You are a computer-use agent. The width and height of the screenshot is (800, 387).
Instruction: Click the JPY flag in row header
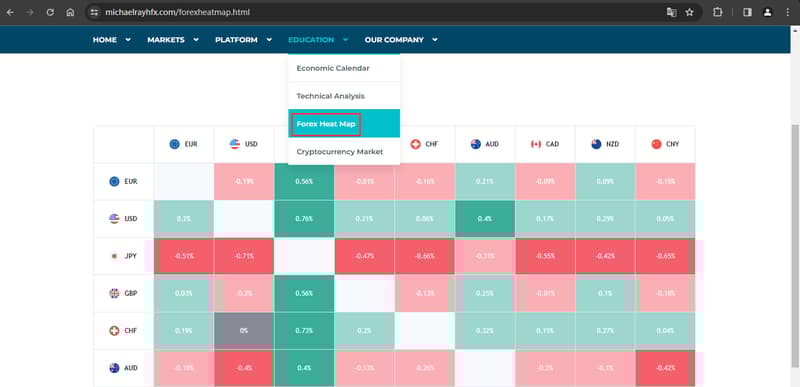114,256
